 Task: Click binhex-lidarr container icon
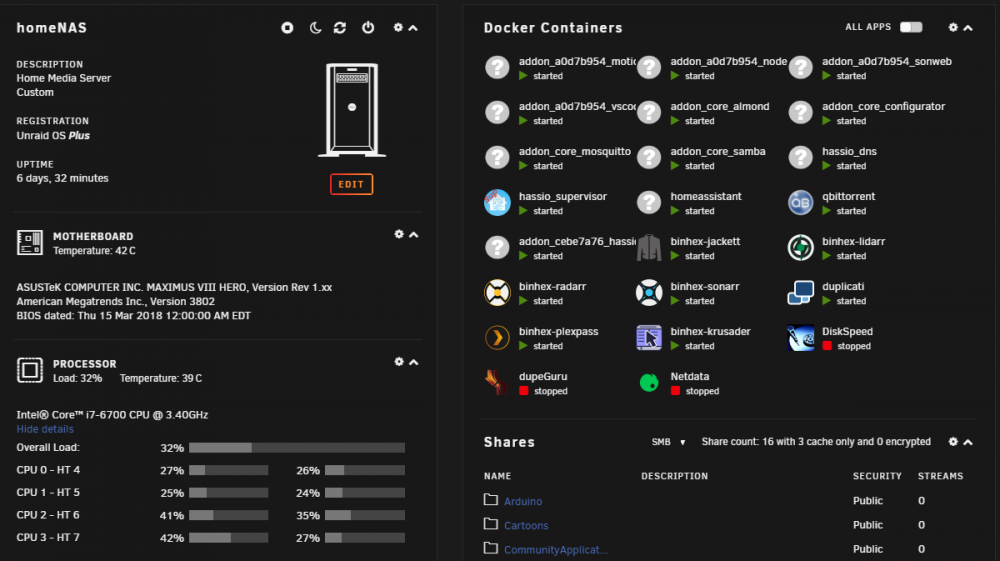pyautogui.click(x=800, y=247)
